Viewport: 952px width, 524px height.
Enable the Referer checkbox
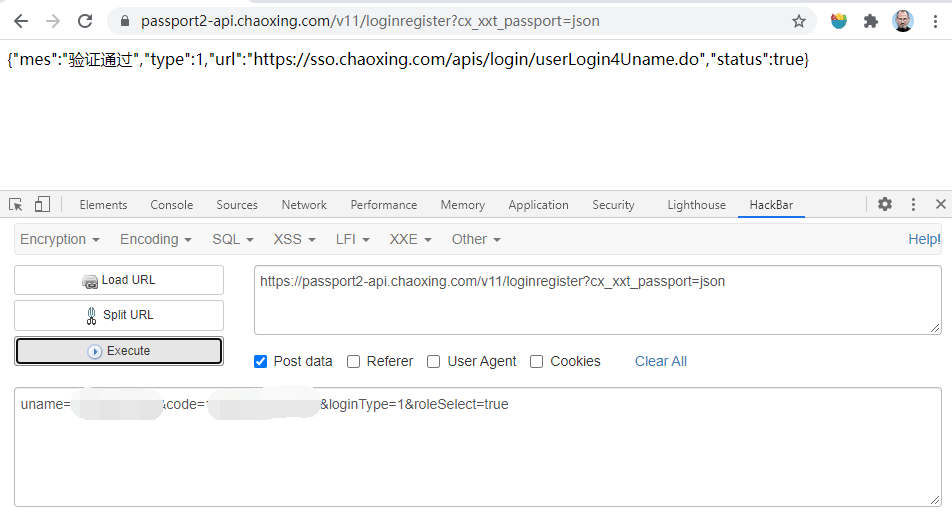pyautogui.click(x=353, y=362)
